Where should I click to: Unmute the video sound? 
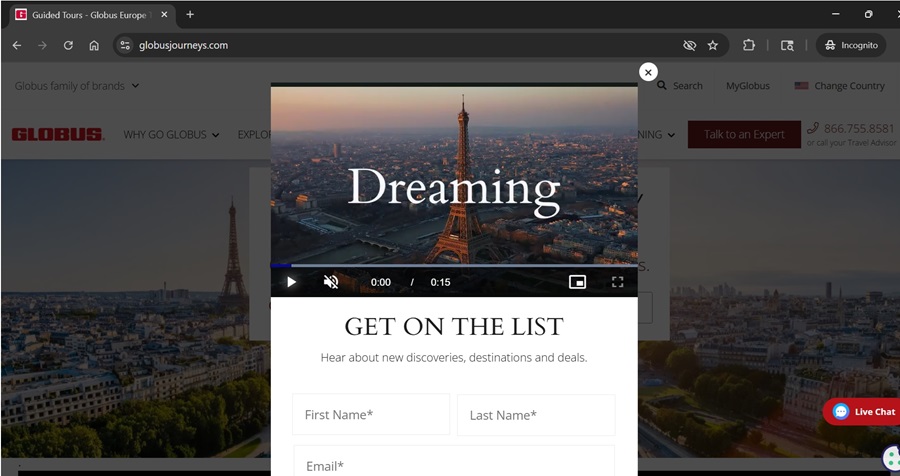click(331, 282)
